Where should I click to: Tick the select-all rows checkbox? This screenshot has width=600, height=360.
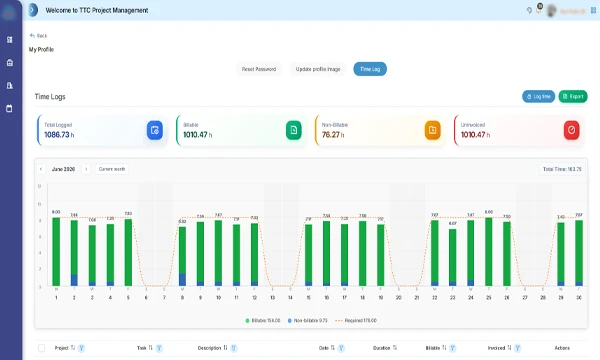(41, 348)
